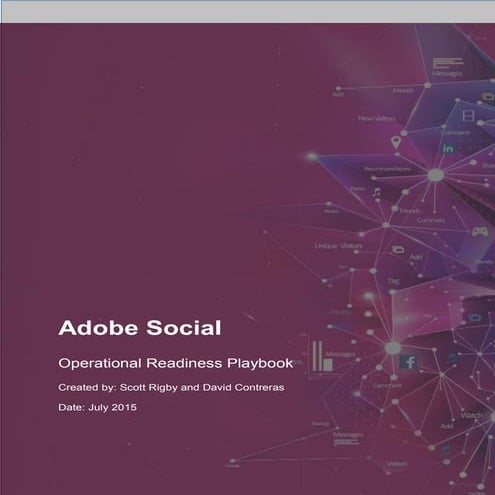Click 'Created by: Scott Rigby and David Contreras'
This screenshot has height=495, width=495.
(x=171, y=387)
